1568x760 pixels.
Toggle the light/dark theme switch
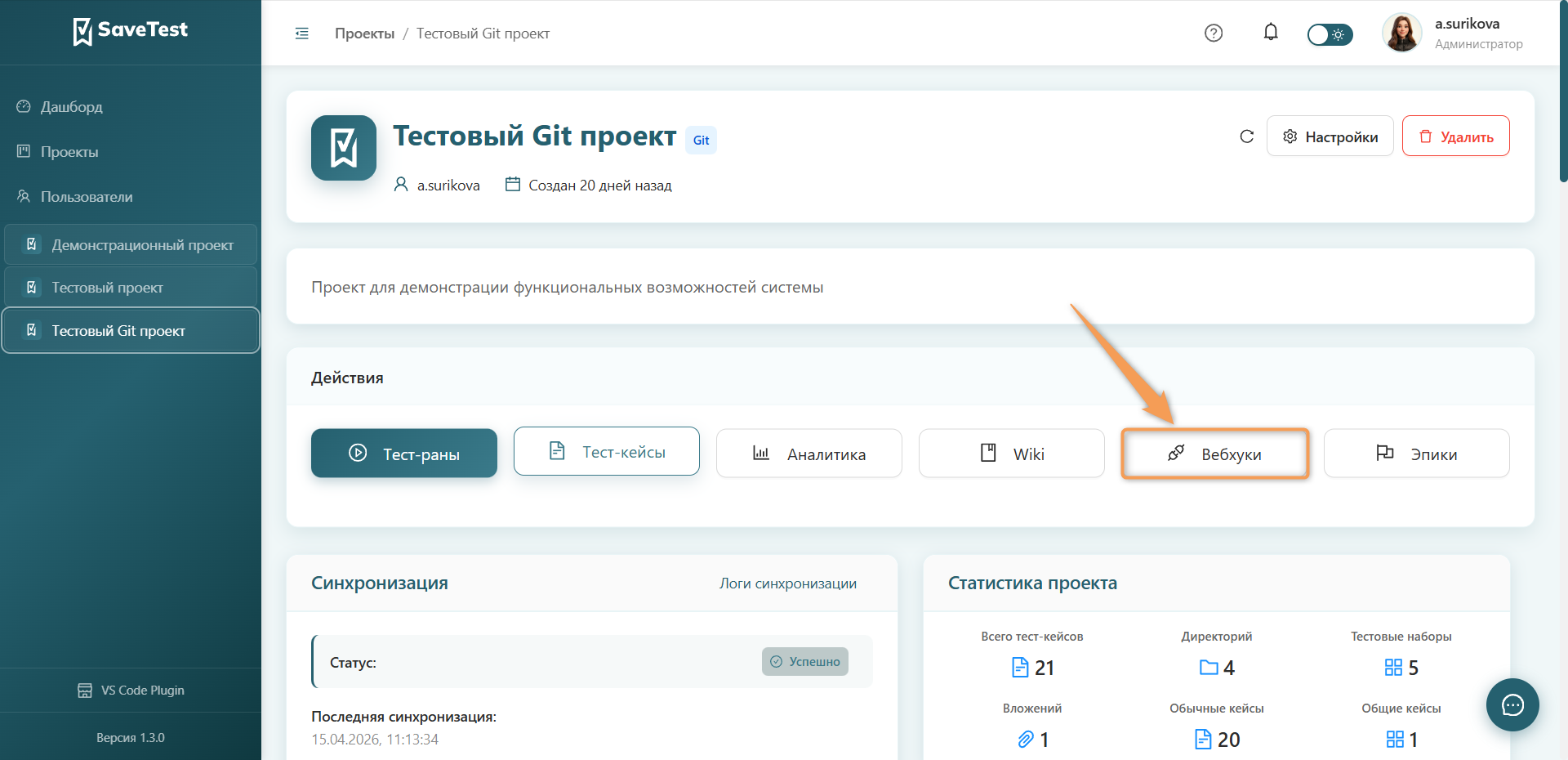1330,34
